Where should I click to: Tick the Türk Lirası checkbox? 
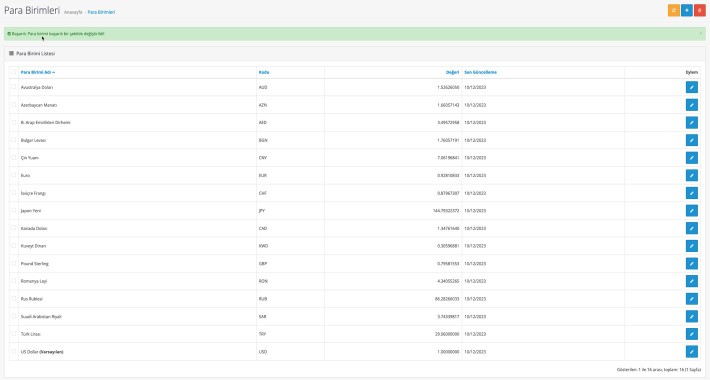coord(14,333)
